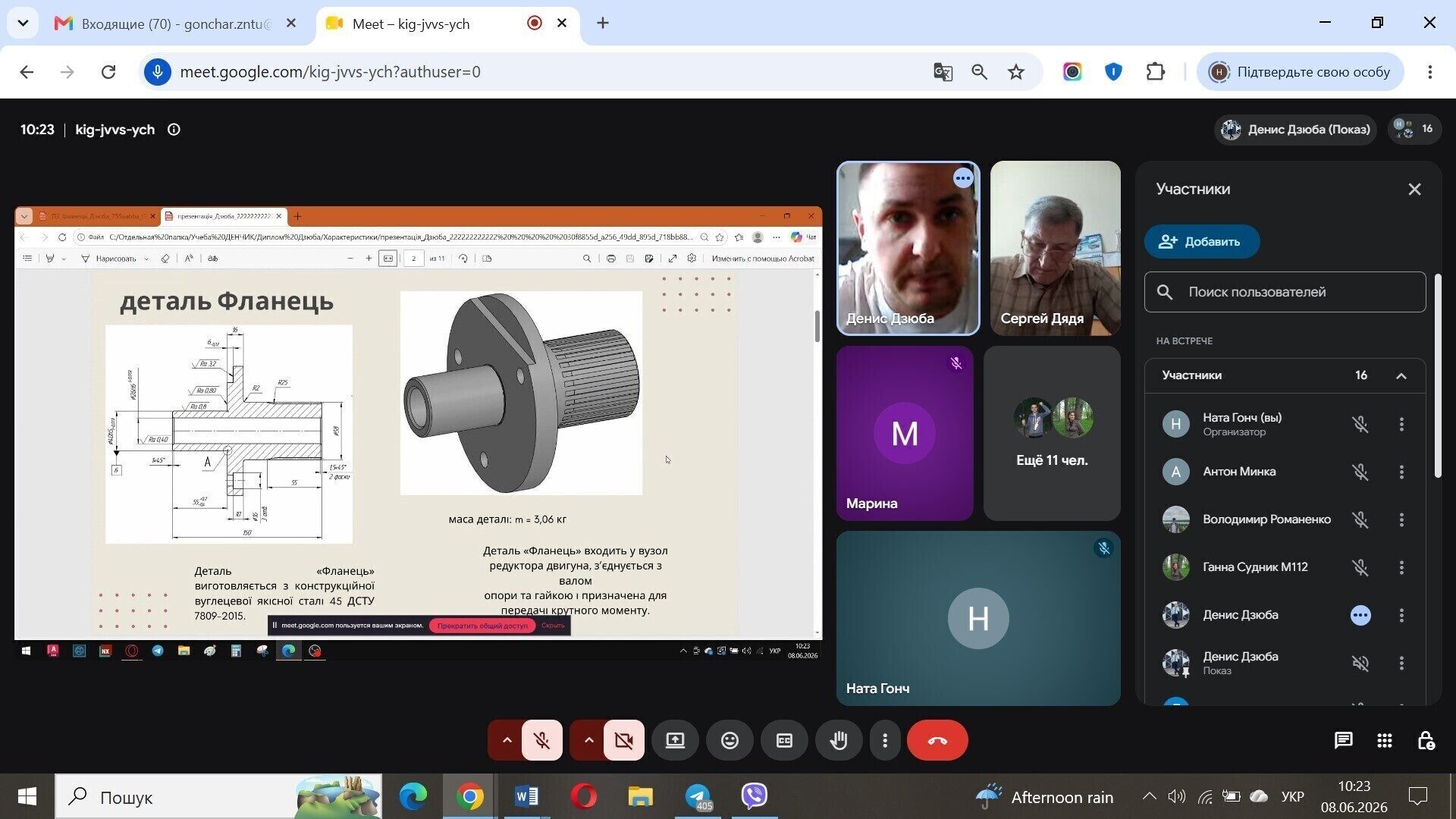This screenshot has width=1456, height=819.
Task: Open Telegram from the Windows taskbar
Action: click(698, 796)
